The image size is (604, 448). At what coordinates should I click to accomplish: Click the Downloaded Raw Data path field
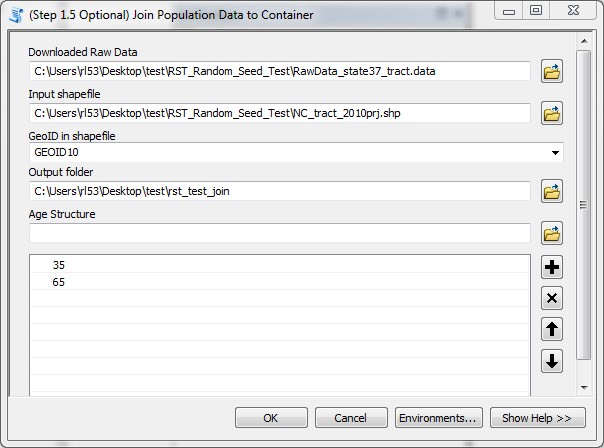coord(280,71)
